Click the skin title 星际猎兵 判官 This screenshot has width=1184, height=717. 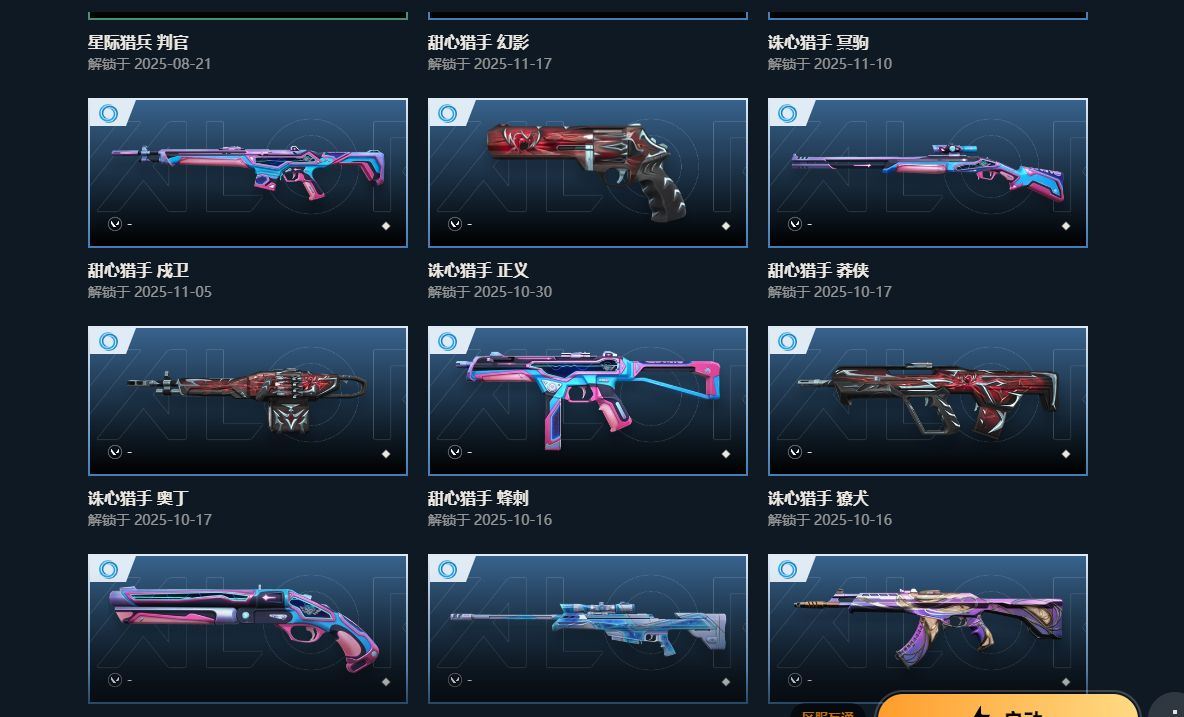[138, 42]
